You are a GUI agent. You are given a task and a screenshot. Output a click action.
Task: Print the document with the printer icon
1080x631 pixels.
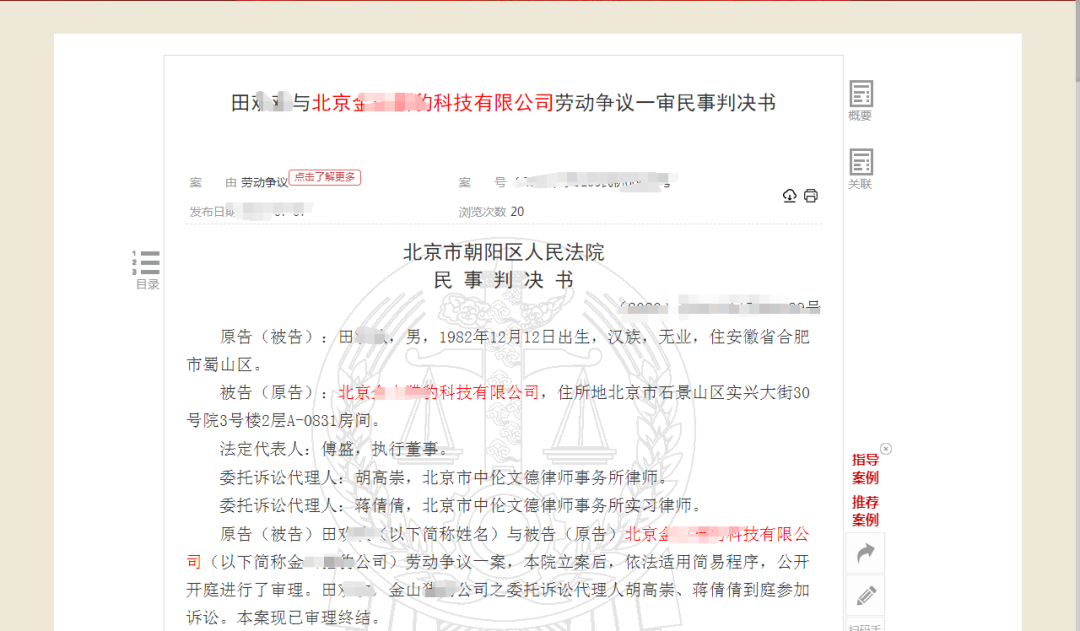point(810,196)
